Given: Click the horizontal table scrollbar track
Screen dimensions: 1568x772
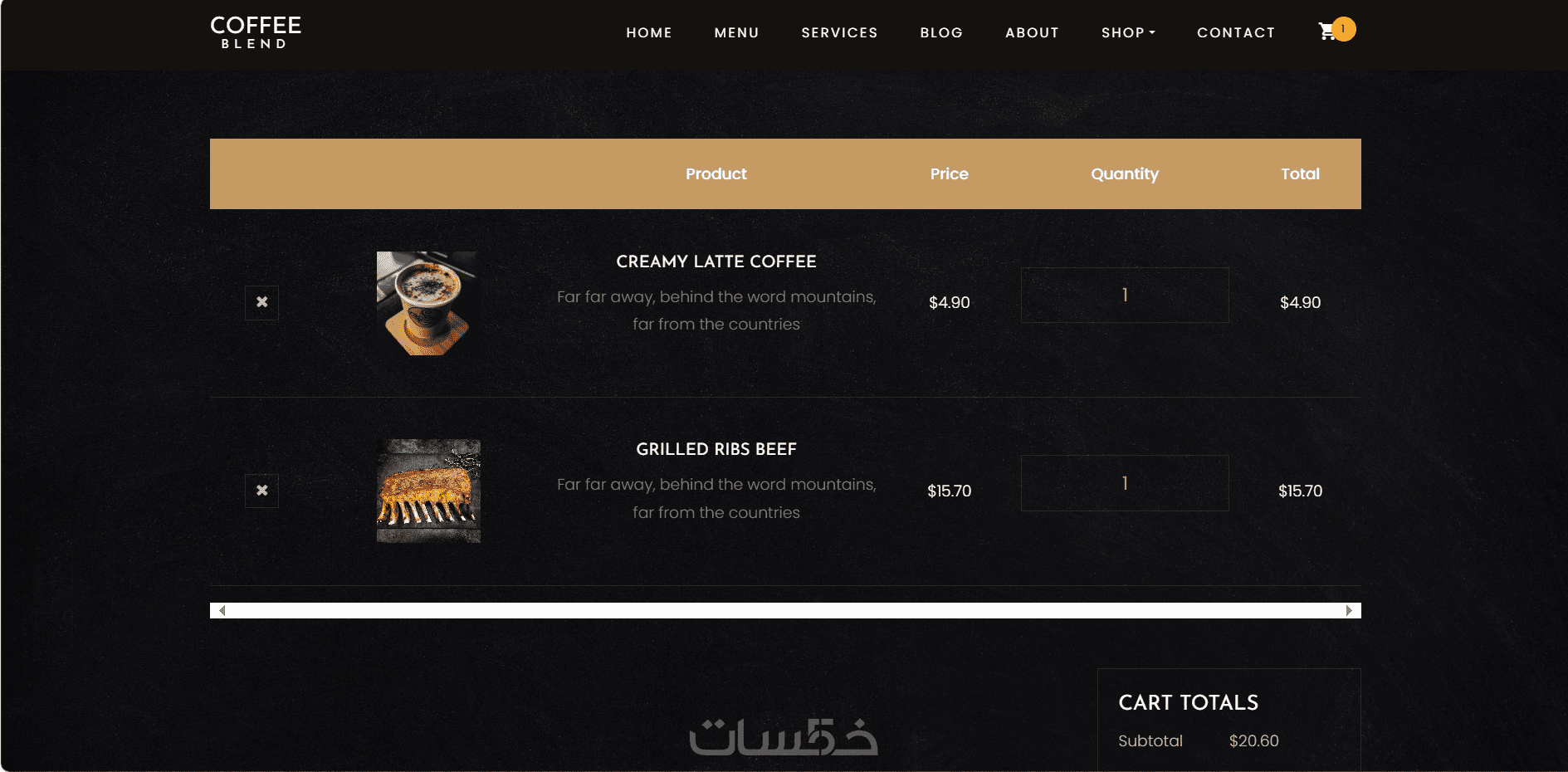Looking at the screenshot, I should pyautogui.click(x=785, y=611).
